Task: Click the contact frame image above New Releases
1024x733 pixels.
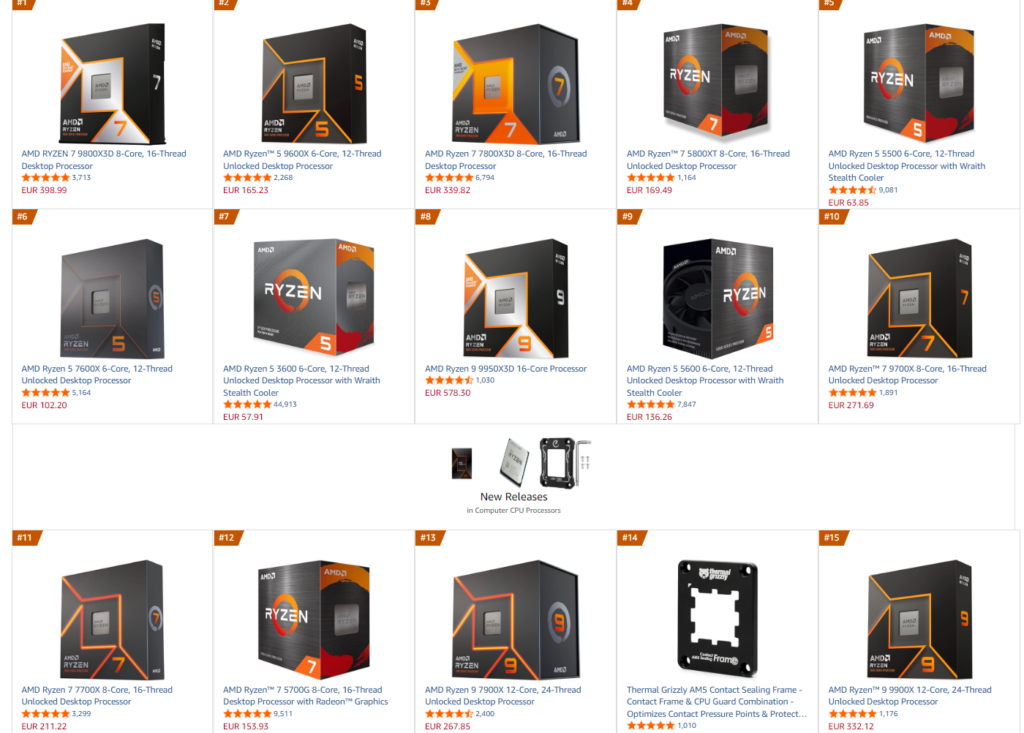Action: pyautogui.click(x=566, y=463)
